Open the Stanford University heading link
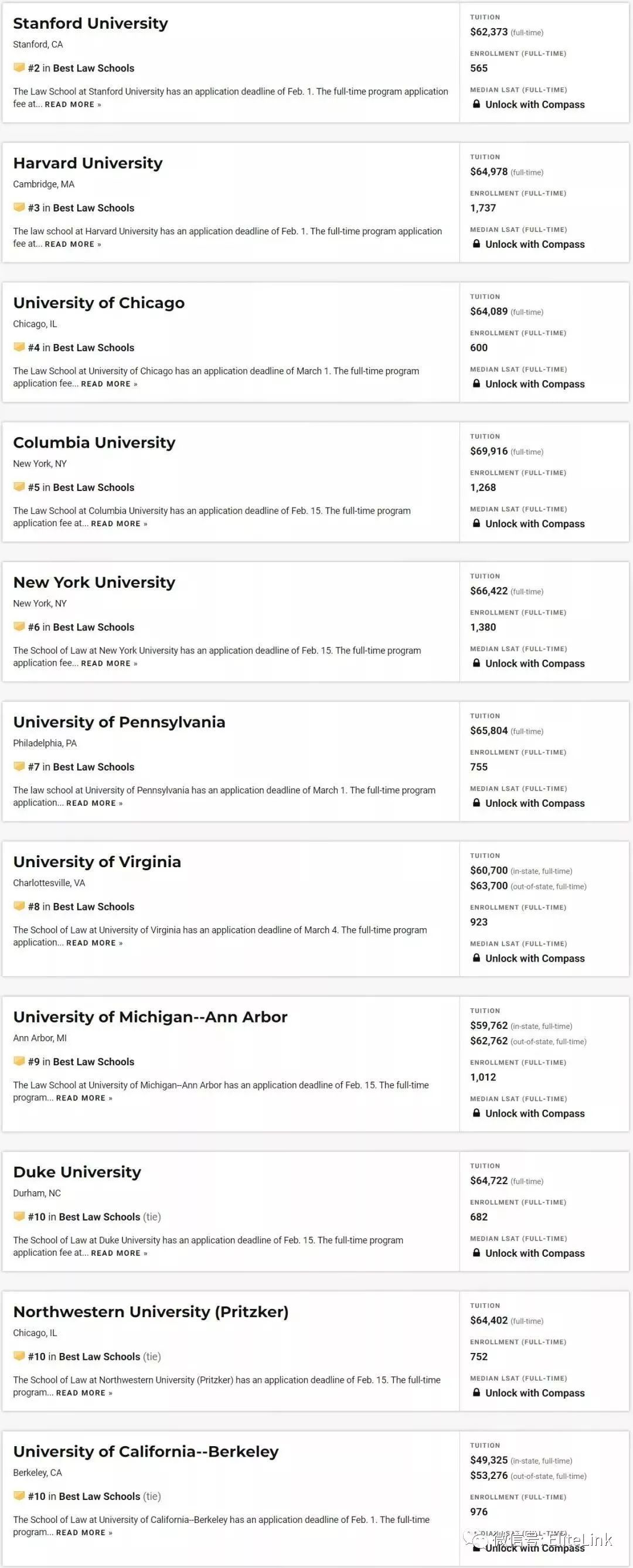Image resolution: width=633 pixels, height=1568 pixels. coord(91,23)
